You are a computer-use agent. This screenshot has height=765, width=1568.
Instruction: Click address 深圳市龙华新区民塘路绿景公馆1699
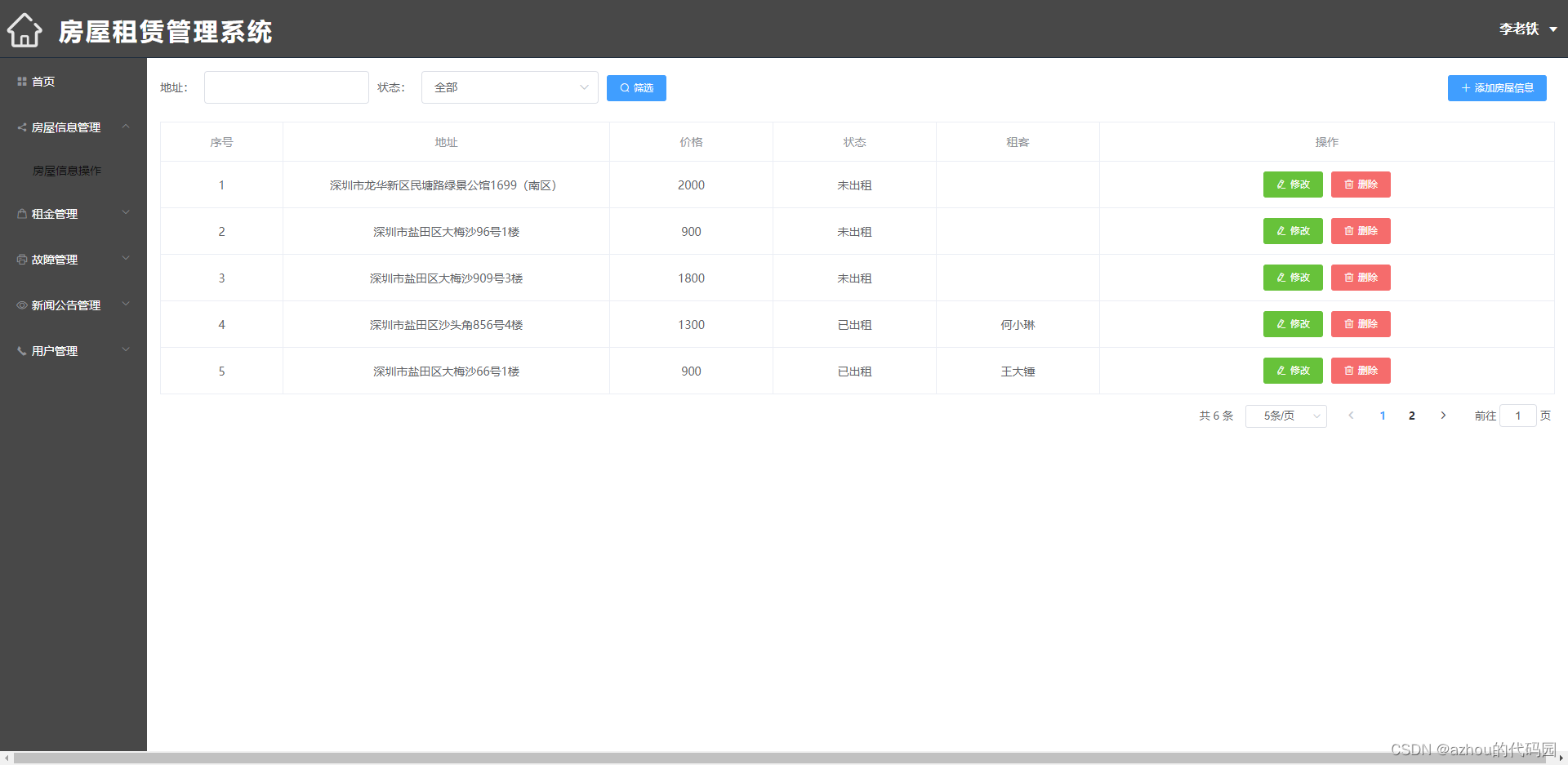pos(446,185)
